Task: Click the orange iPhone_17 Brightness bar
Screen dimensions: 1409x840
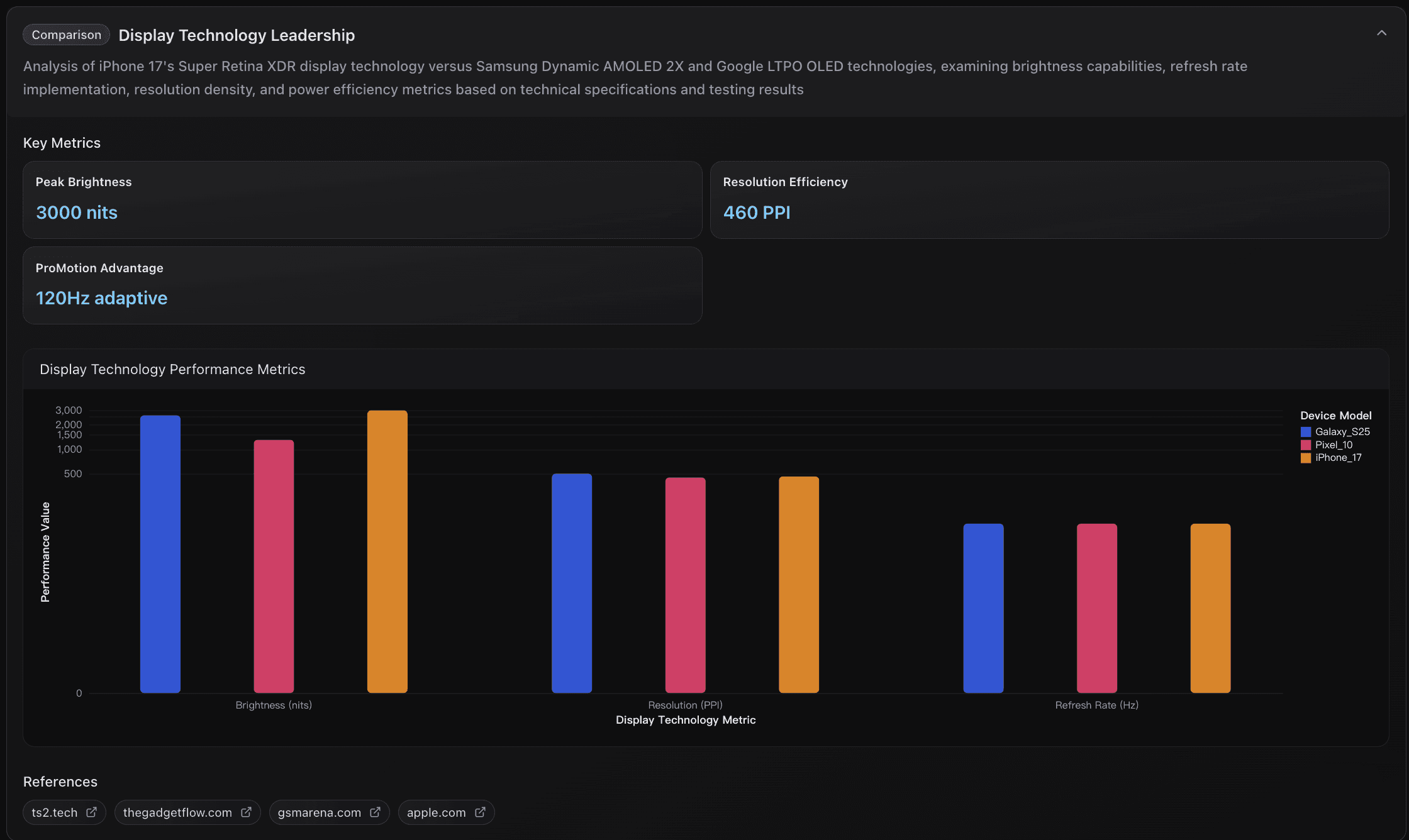Action: (387, 551)
